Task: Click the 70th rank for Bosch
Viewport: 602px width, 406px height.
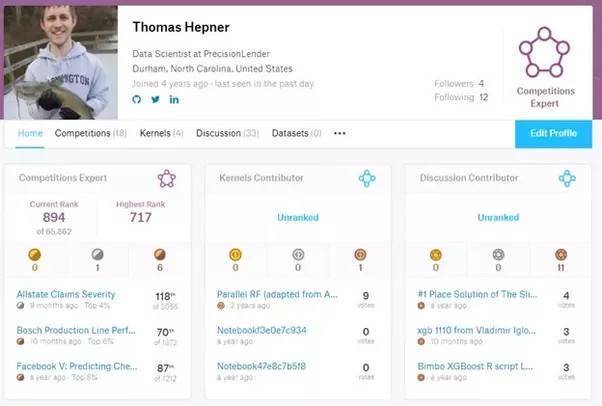Action: (165, 332)
